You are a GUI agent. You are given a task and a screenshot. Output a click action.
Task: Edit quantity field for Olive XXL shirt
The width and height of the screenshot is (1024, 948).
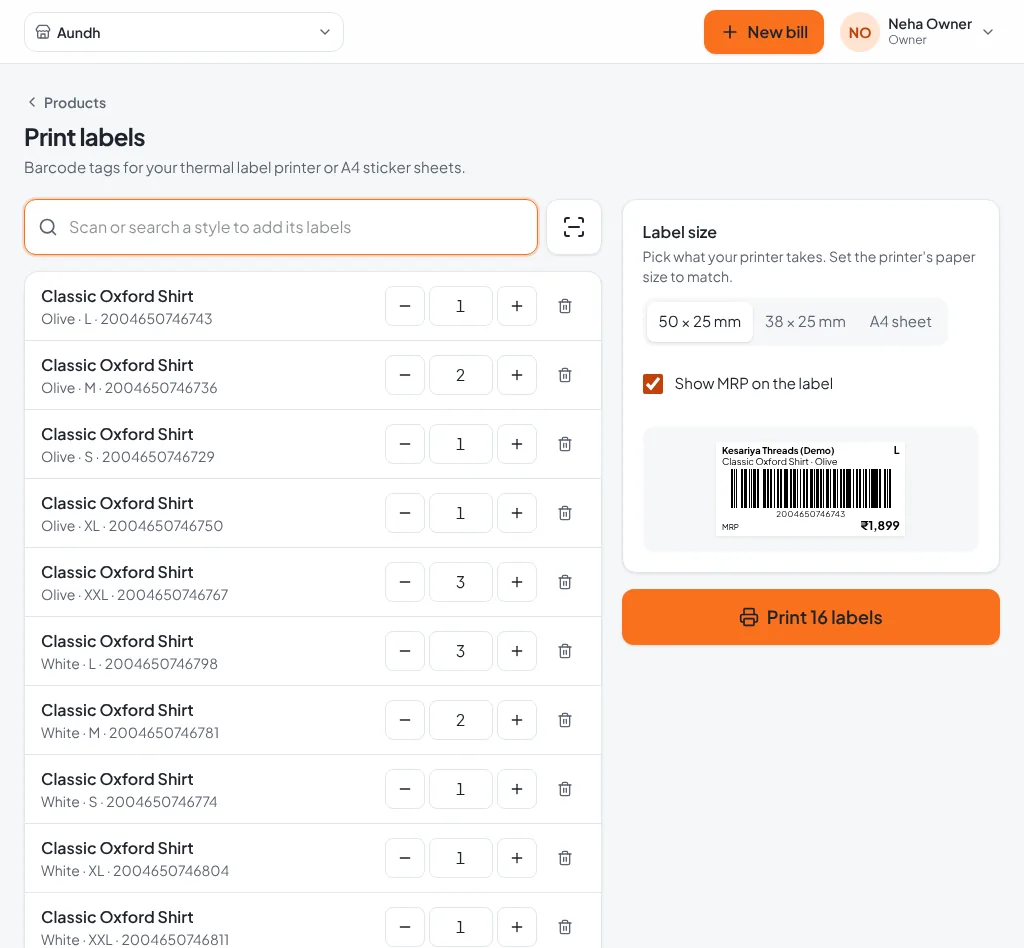460,582
